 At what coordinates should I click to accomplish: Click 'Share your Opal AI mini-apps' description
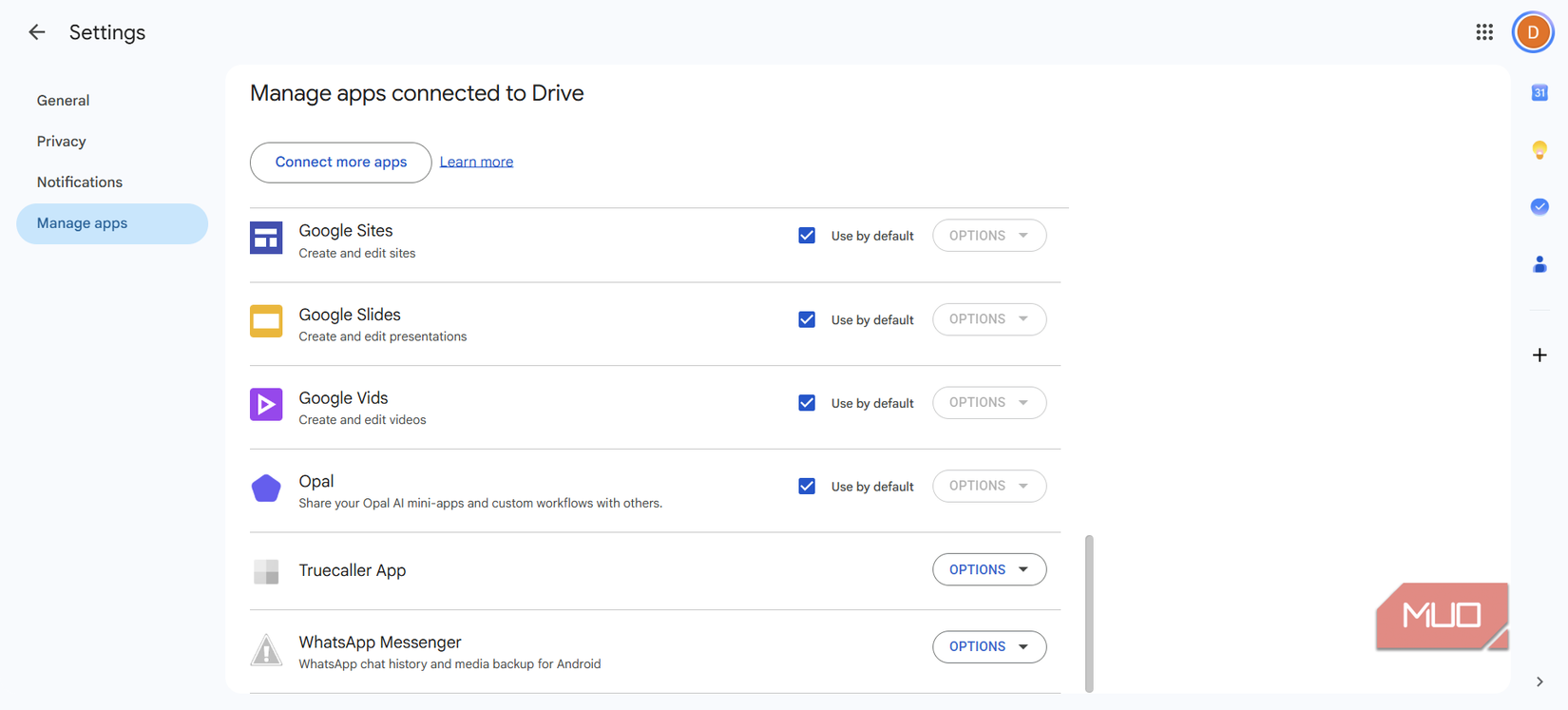(481, 504)
